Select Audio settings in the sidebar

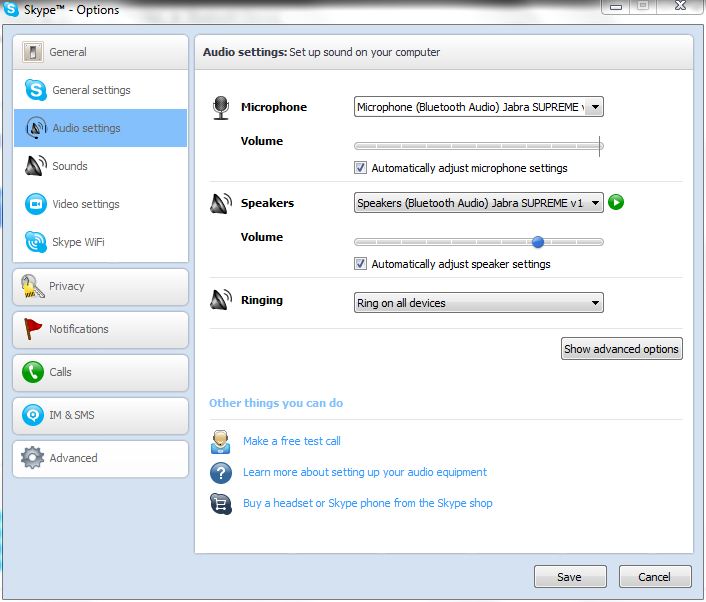point(100,128)
